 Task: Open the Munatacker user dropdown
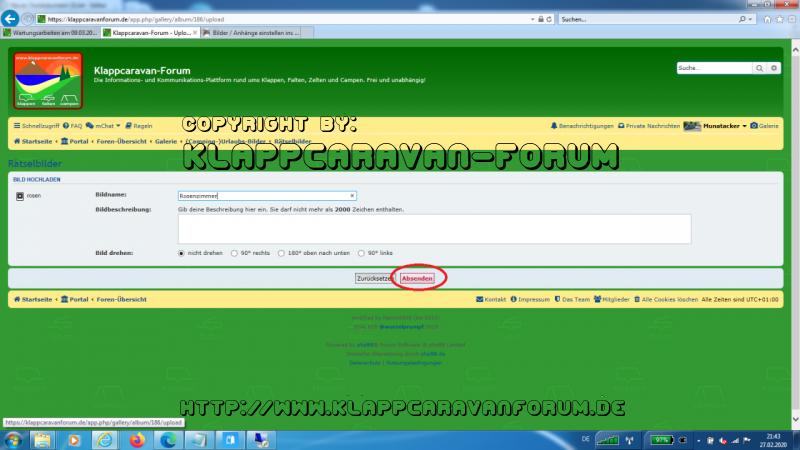tap(719, 126)
